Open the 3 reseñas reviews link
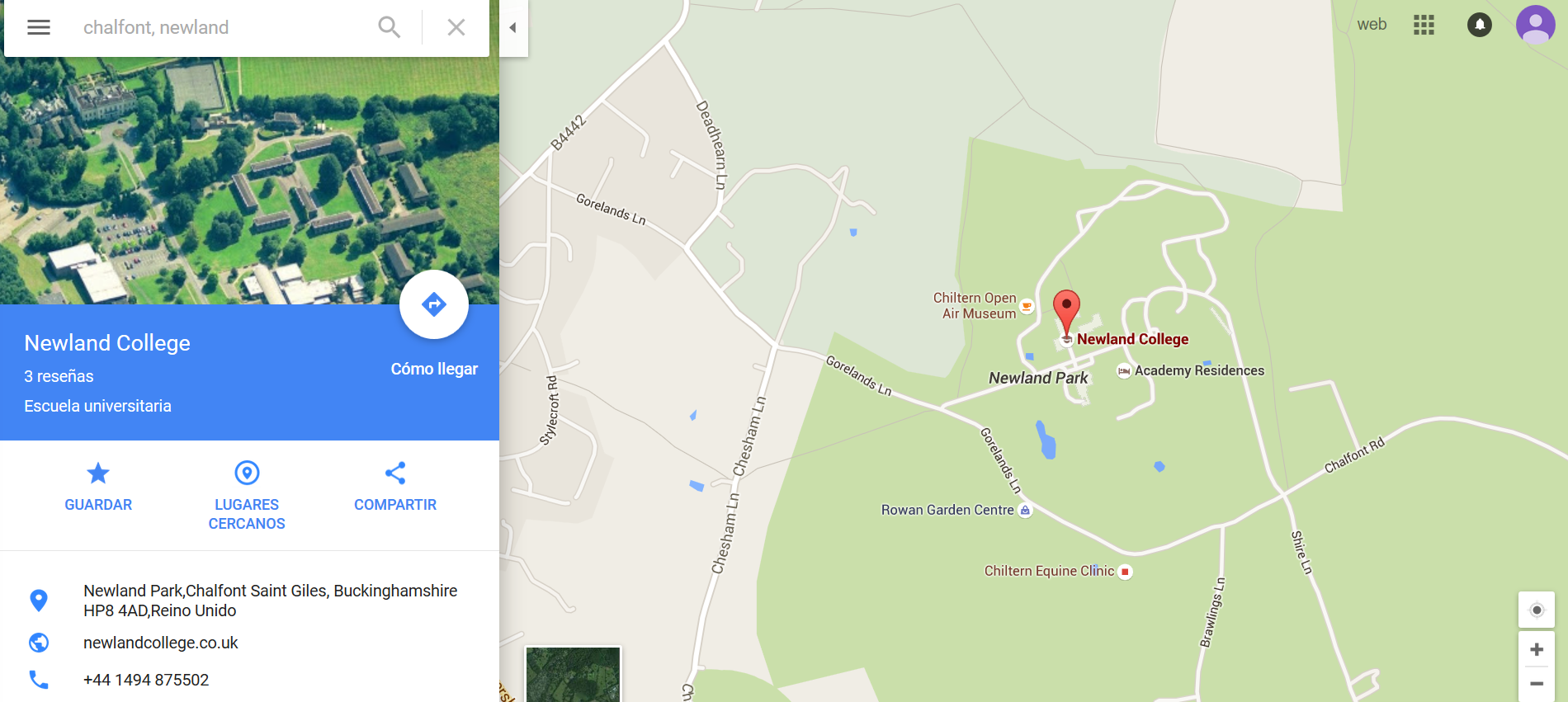 (59, 376)
